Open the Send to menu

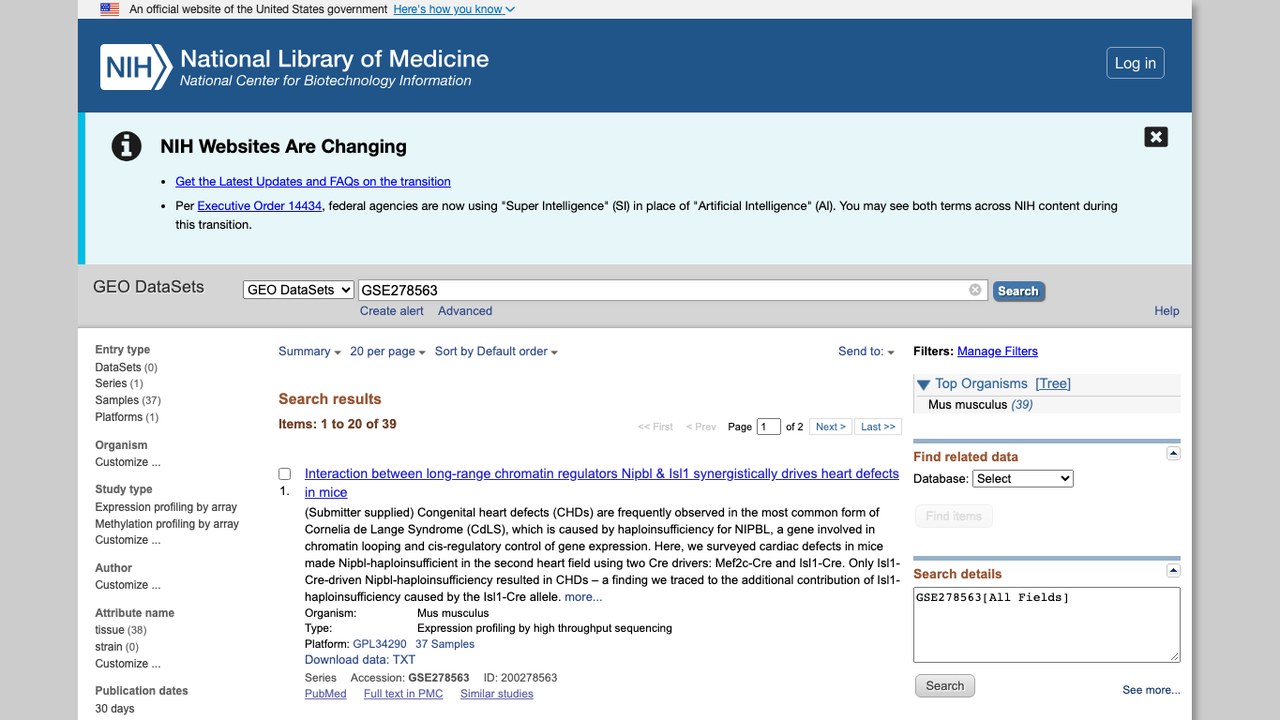[866, 351]
